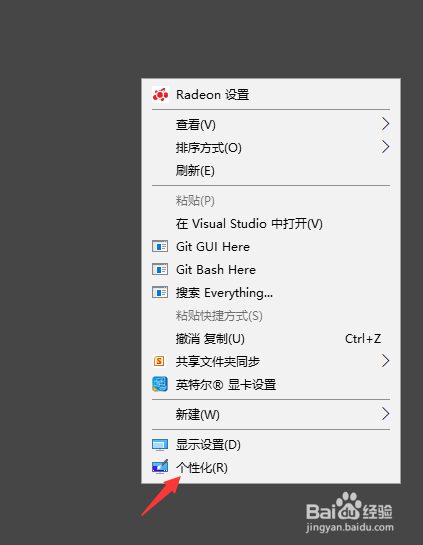Expand the 查看(V) submenu arrow
This screenshot has height=545, width=423.
click(x=385, y=124)
